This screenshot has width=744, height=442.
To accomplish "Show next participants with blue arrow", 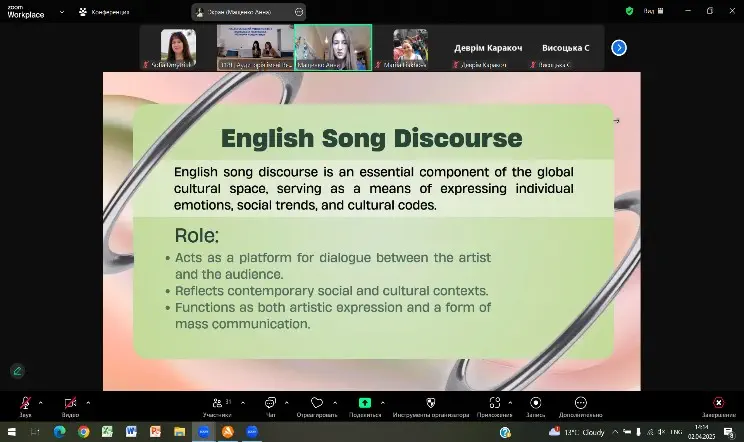I will tap(619, 47).
